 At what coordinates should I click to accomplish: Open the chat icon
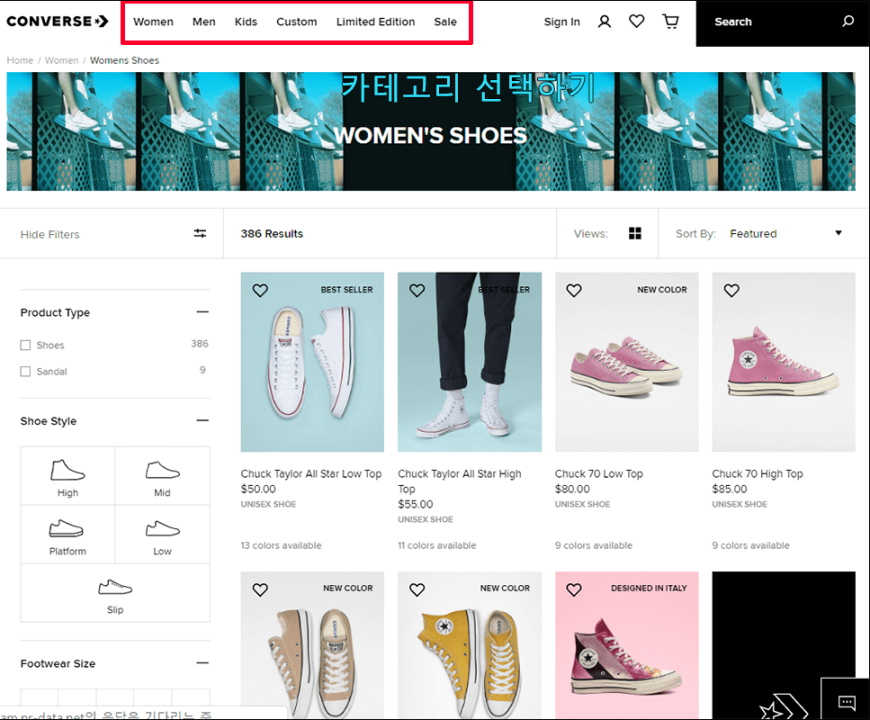tap(846, 702)
